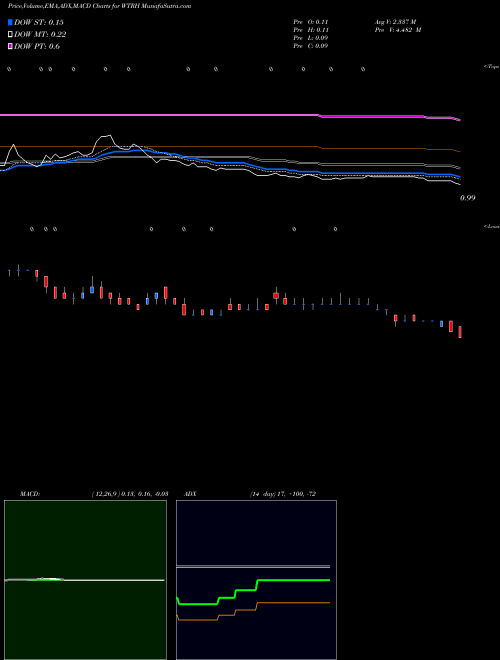Click the 0.99 price label
The height and width of the screenshot is (660, 500).
tap(468, 198)
